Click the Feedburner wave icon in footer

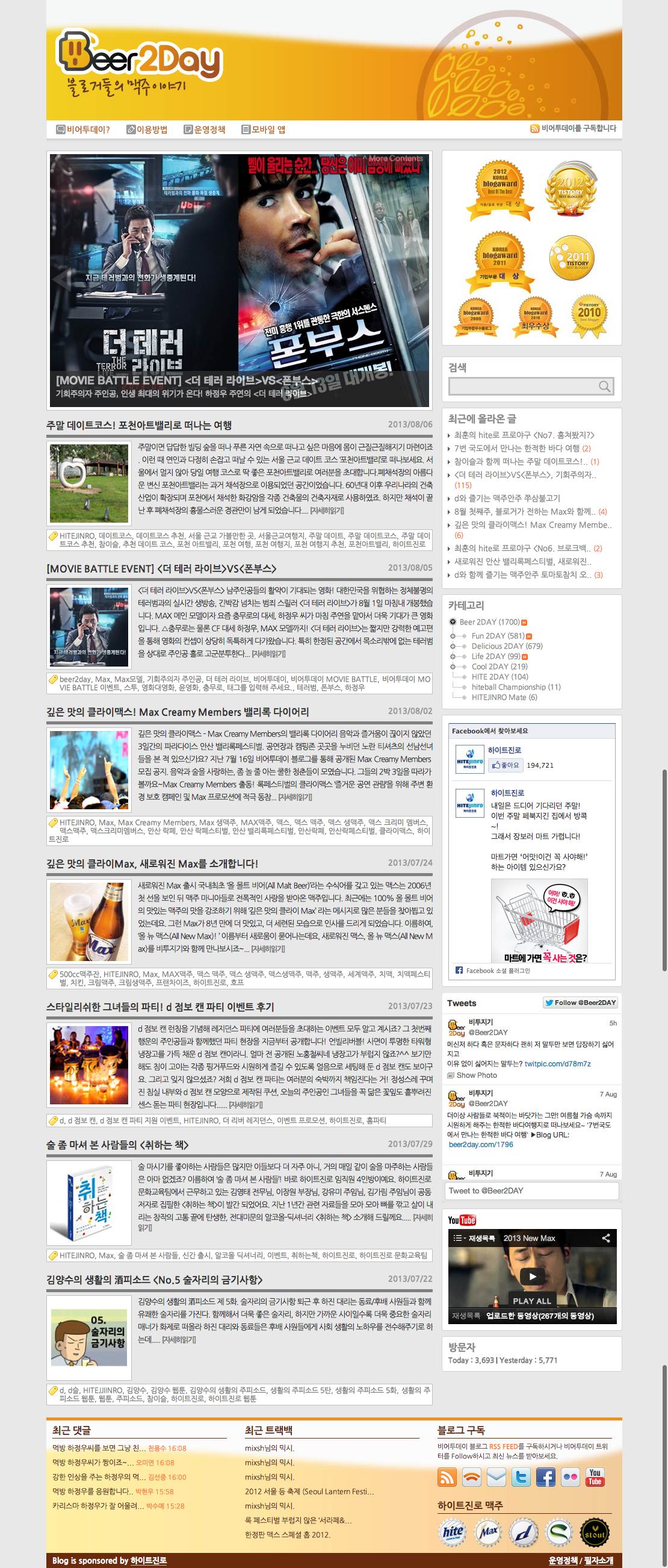click(472, 1477)
